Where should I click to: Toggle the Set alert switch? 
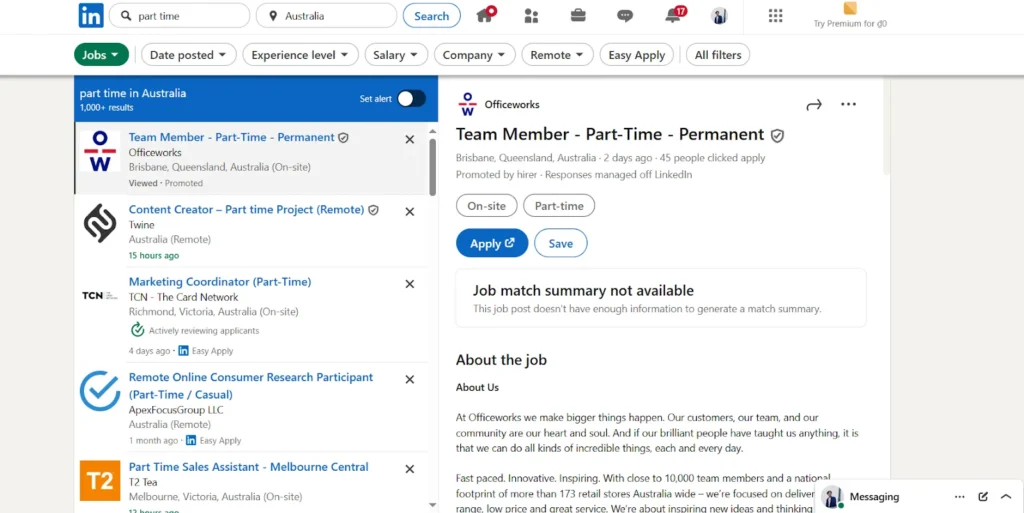click(x=411, y=99)
